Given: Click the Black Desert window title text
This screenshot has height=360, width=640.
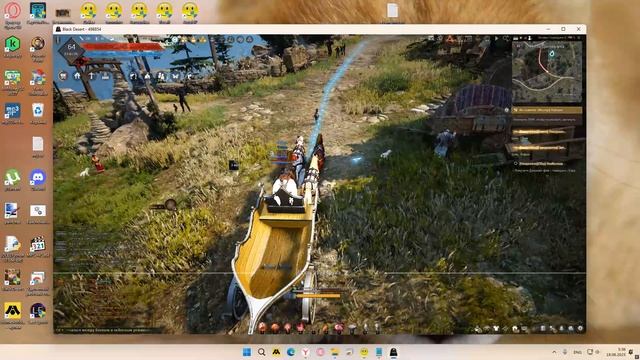Looking at the screenshot, I should click(82, 29).
